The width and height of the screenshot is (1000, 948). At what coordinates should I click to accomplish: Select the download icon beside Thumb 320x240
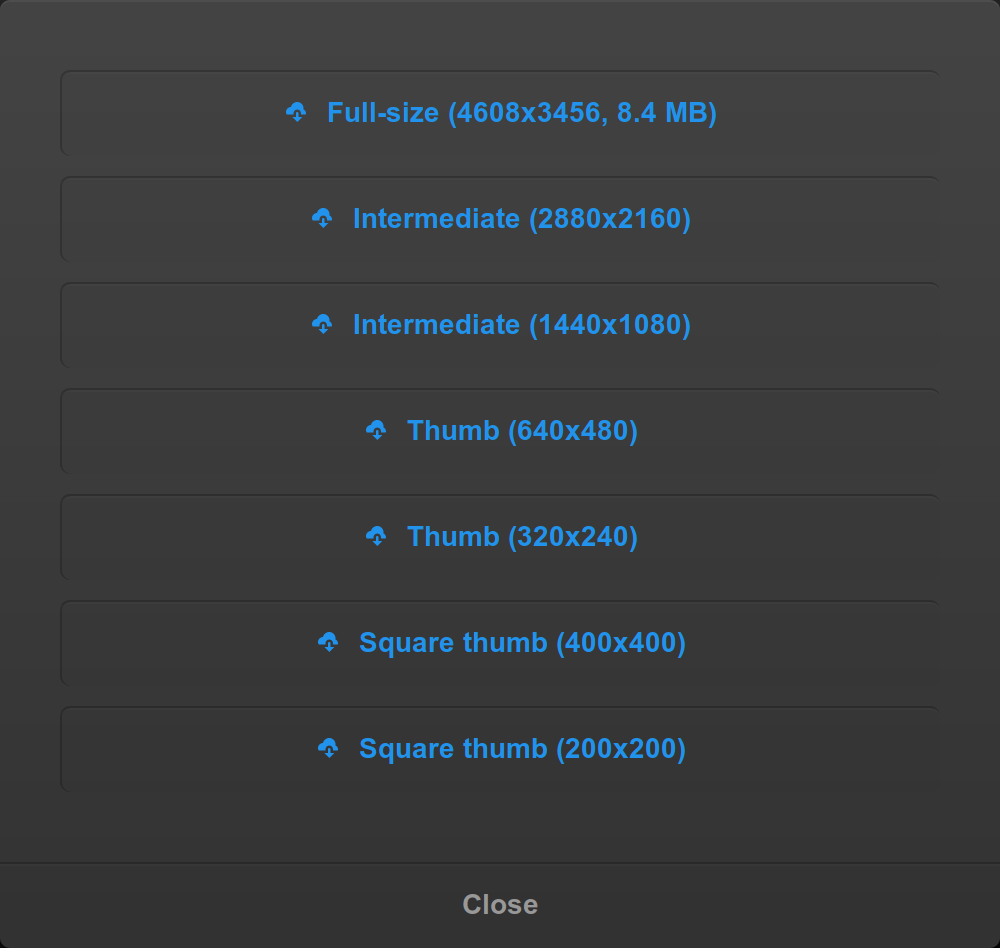point(377,537)
